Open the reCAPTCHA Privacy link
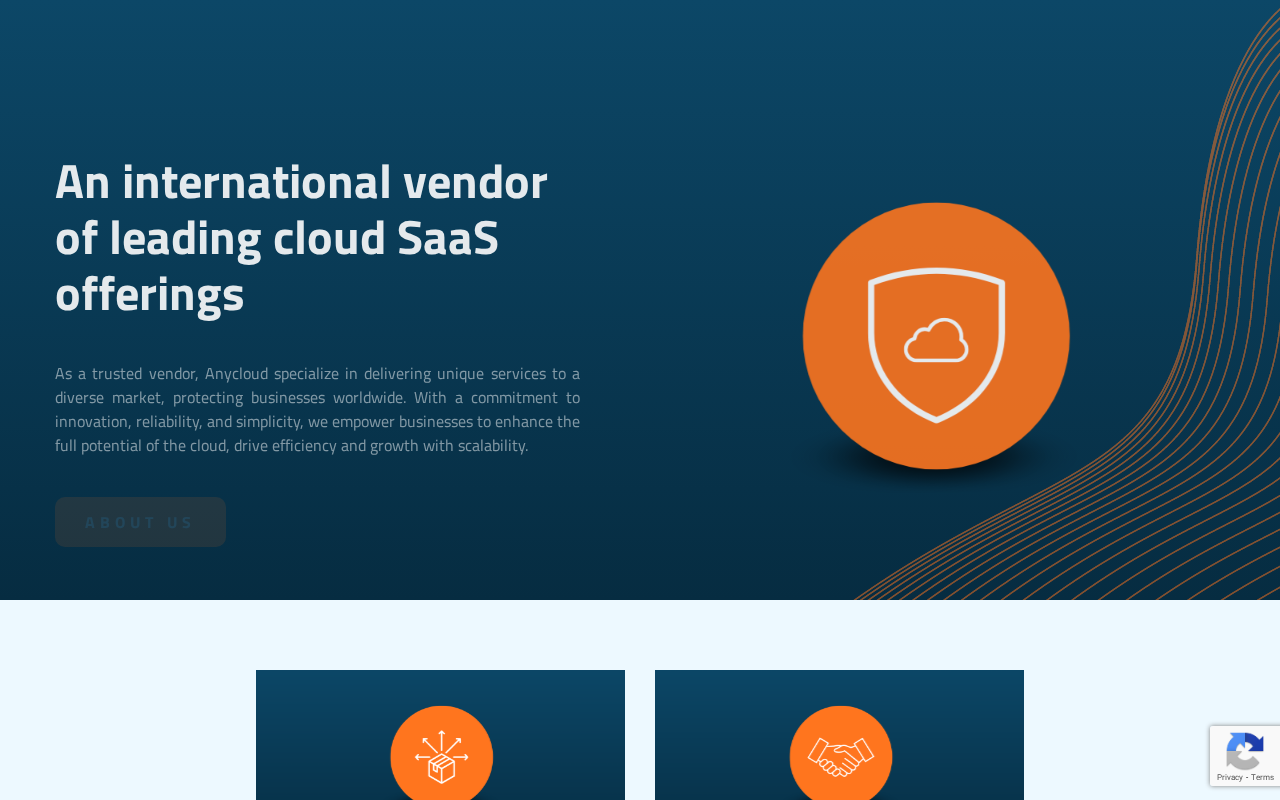Image resolution: width=1280 pixels, height=800 pixels. [x=1229, y=777]
